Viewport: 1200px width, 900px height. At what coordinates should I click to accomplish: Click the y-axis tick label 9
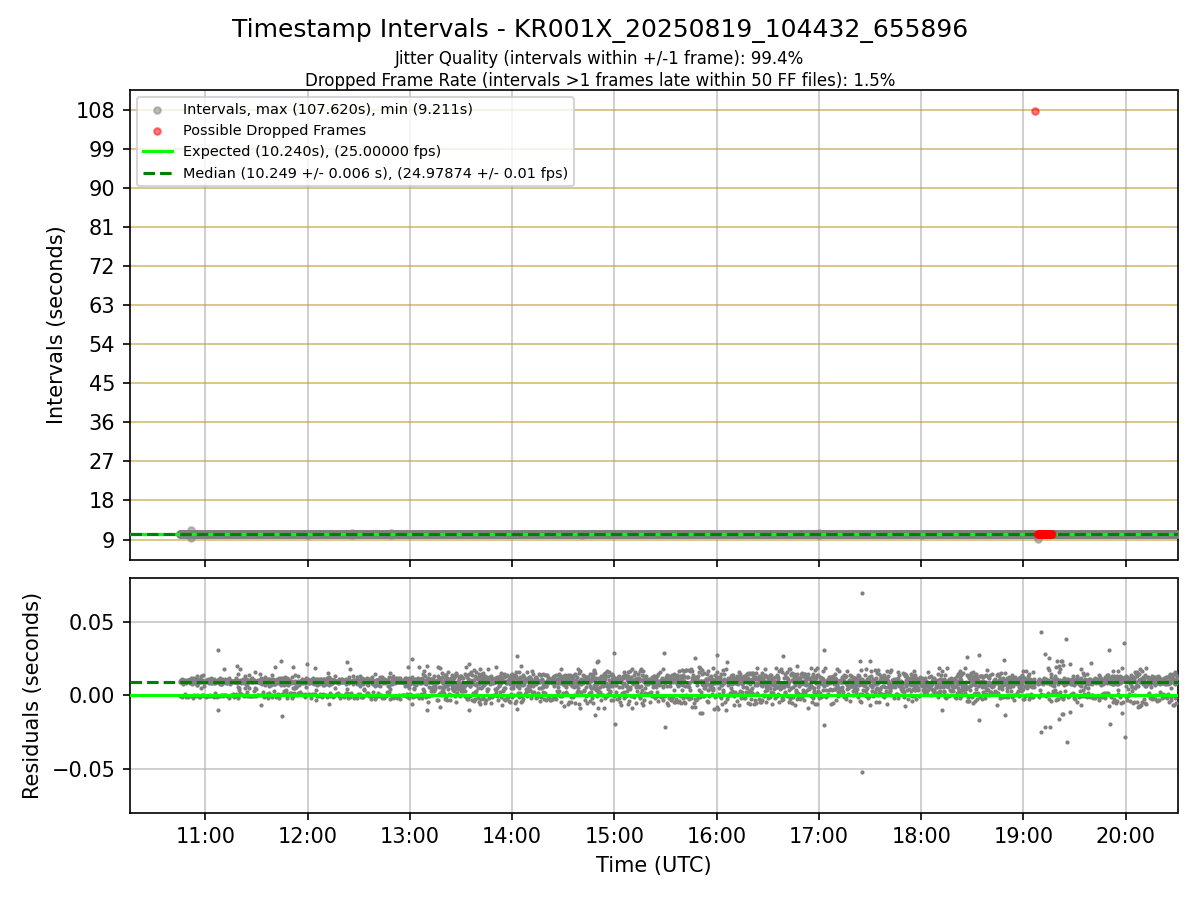click(108, 539)
